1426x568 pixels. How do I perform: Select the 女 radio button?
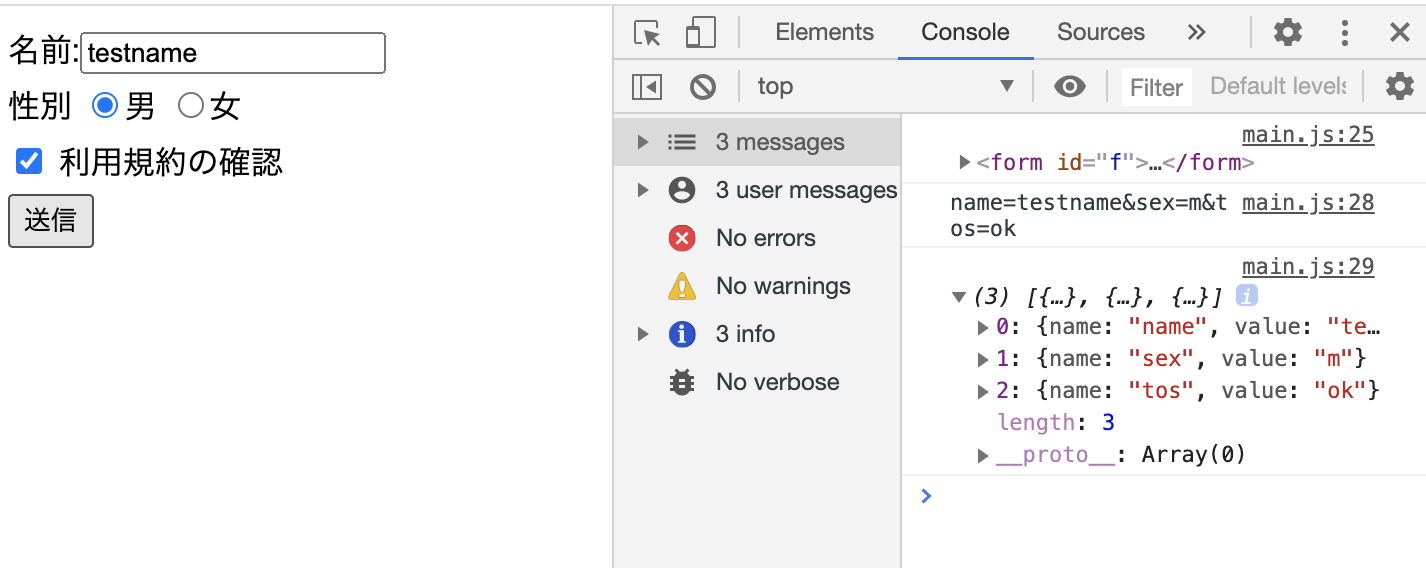pyautogui.click(x=190, y=104)
